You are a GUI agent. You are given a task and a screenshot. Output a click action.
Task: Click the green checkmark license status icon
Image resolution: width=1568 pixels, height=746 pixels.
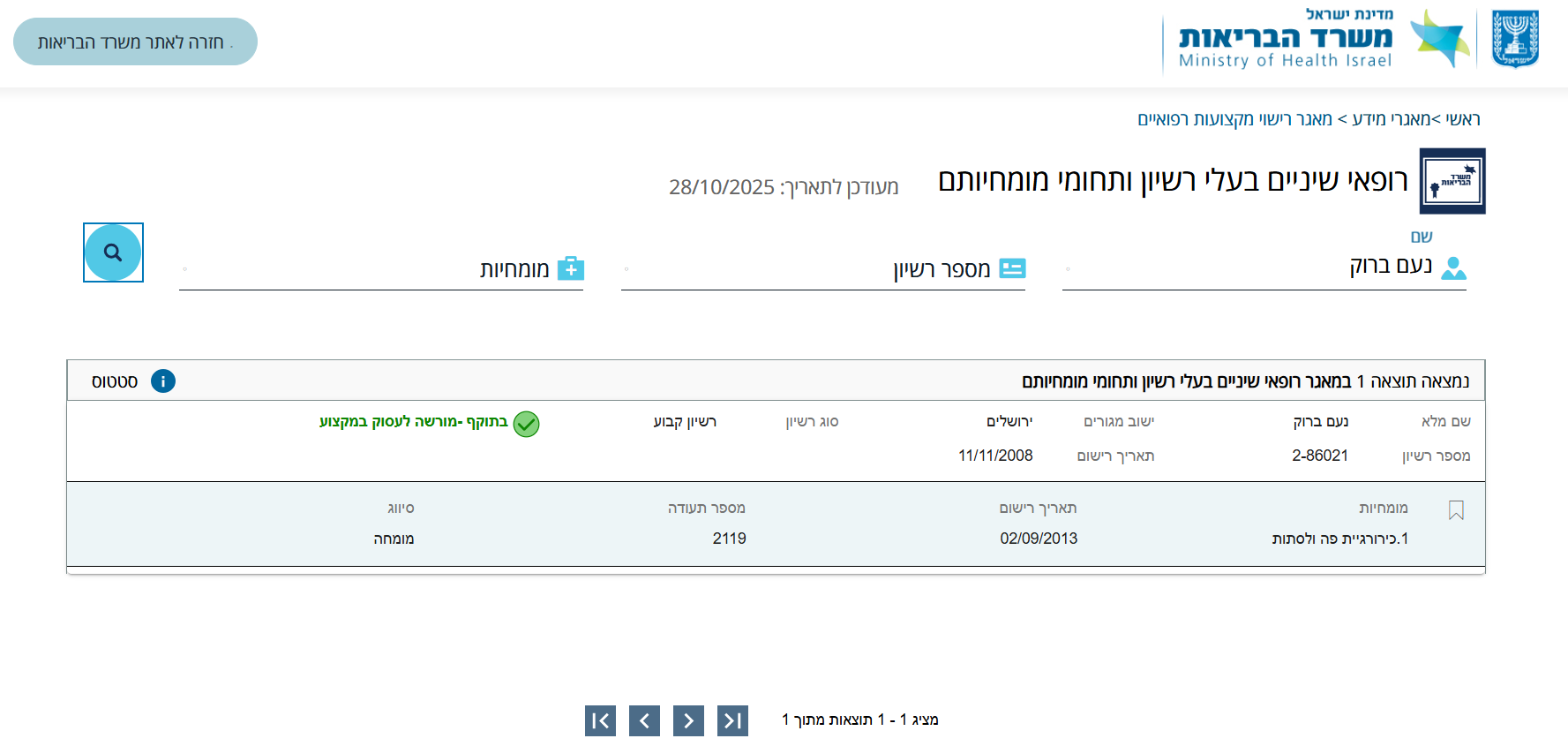527,425
